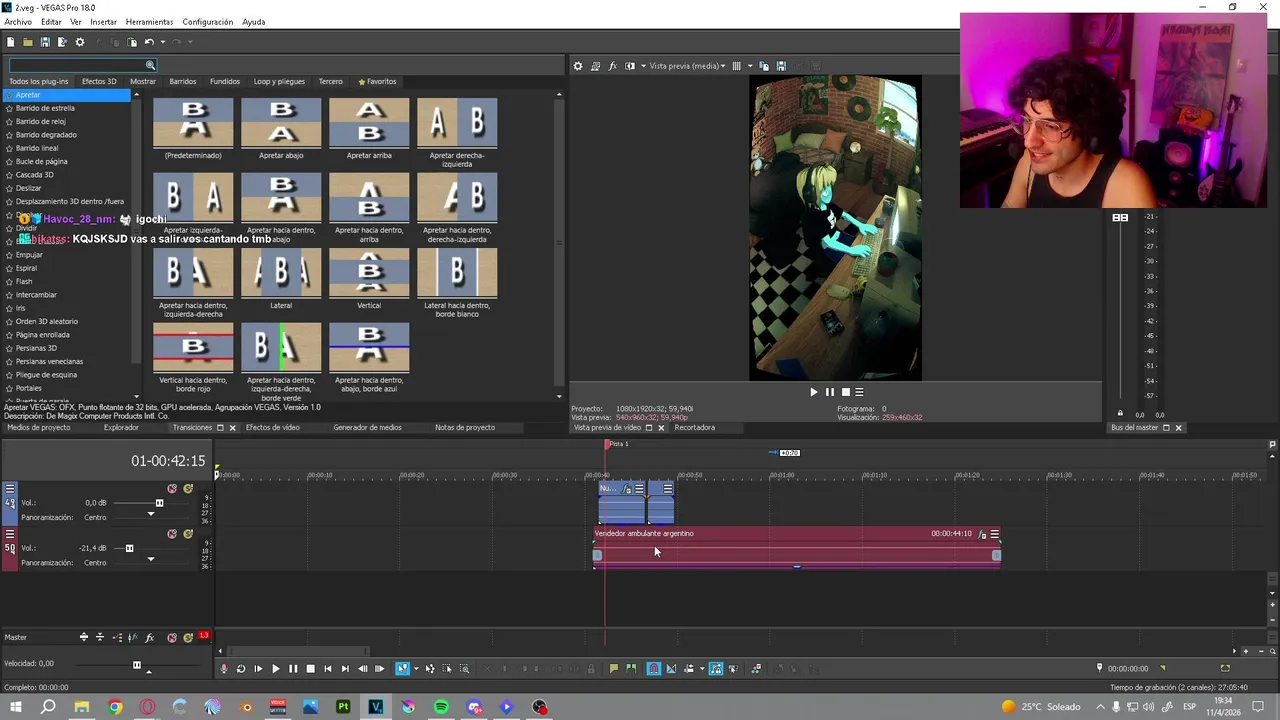Toggle split screen view in preview toolbar
Image resolution: width=1280 pixels, height=720 pixels.
coord(630,66)
